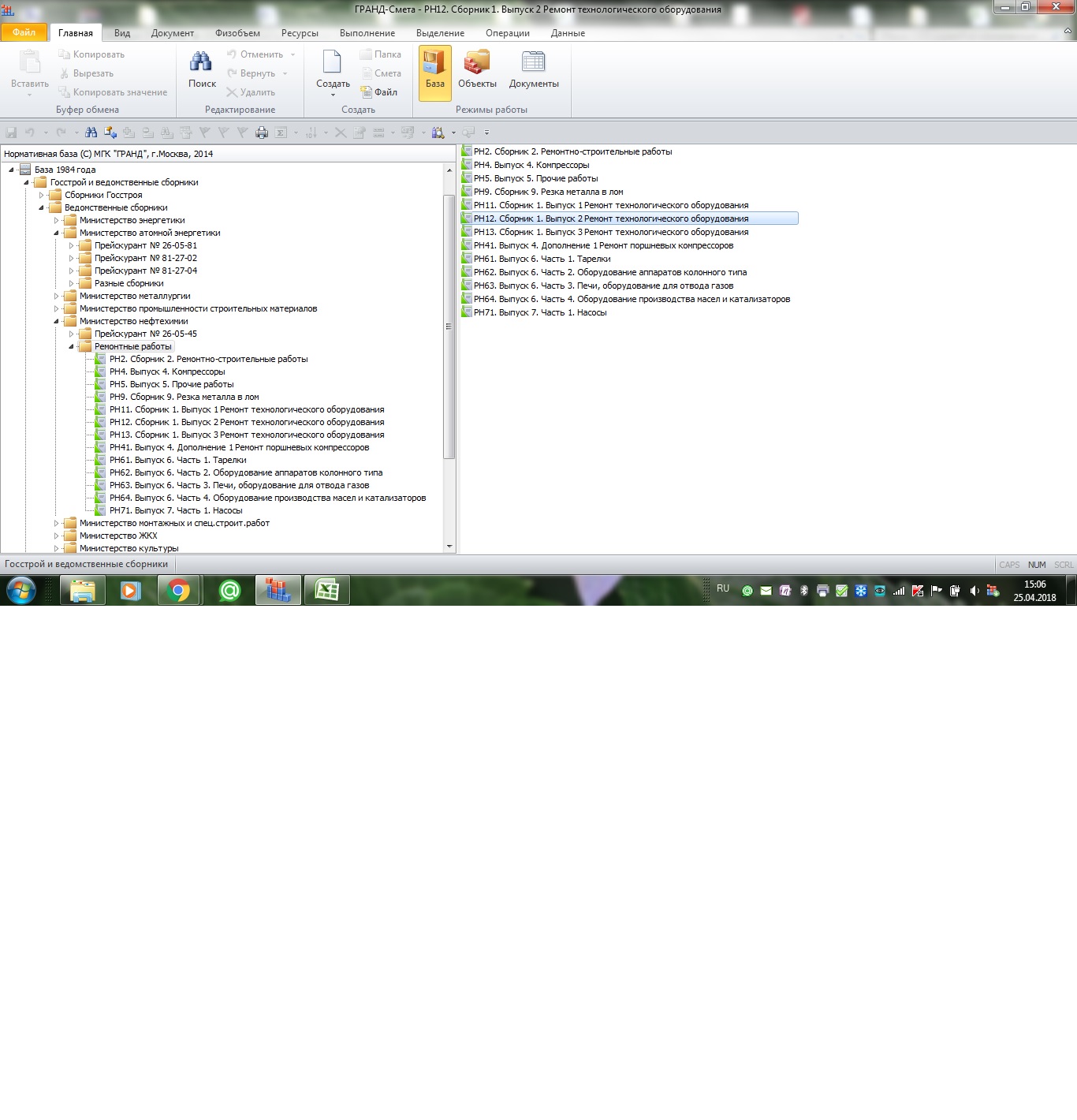The image size is (1077, 1120).
Task: Click Копировать in the clipboard group
Action: [91, 54]
